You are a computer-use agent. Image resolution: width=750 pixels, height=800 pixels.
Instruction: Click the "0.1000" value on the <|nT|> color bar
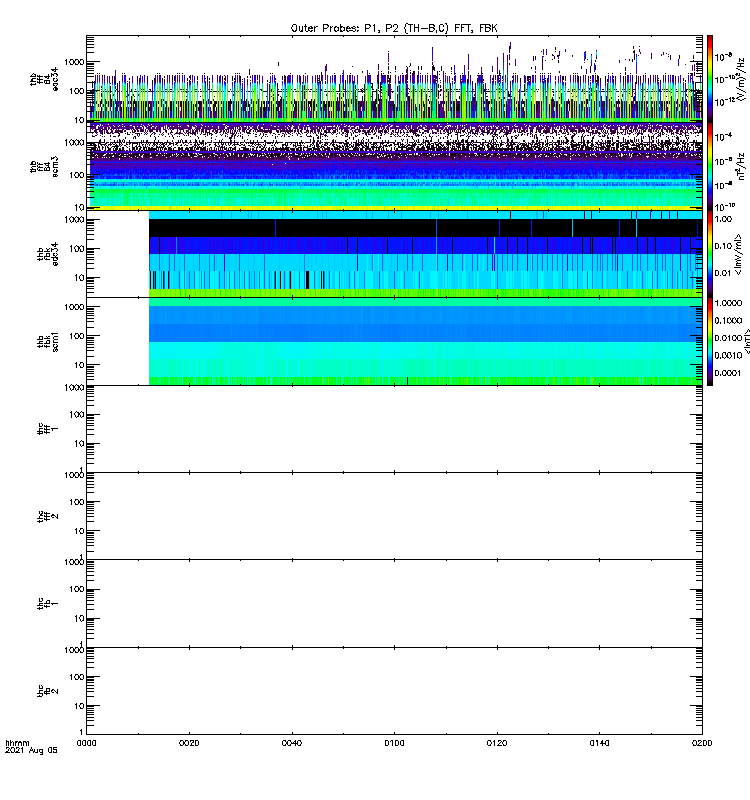click(728, 320)
